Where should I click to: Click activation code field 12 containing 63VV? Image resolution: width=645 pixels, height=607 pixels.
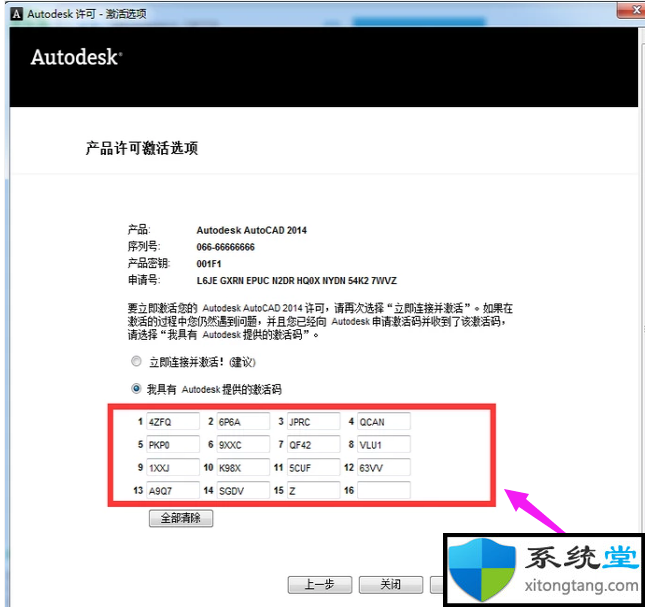[384, 468]
